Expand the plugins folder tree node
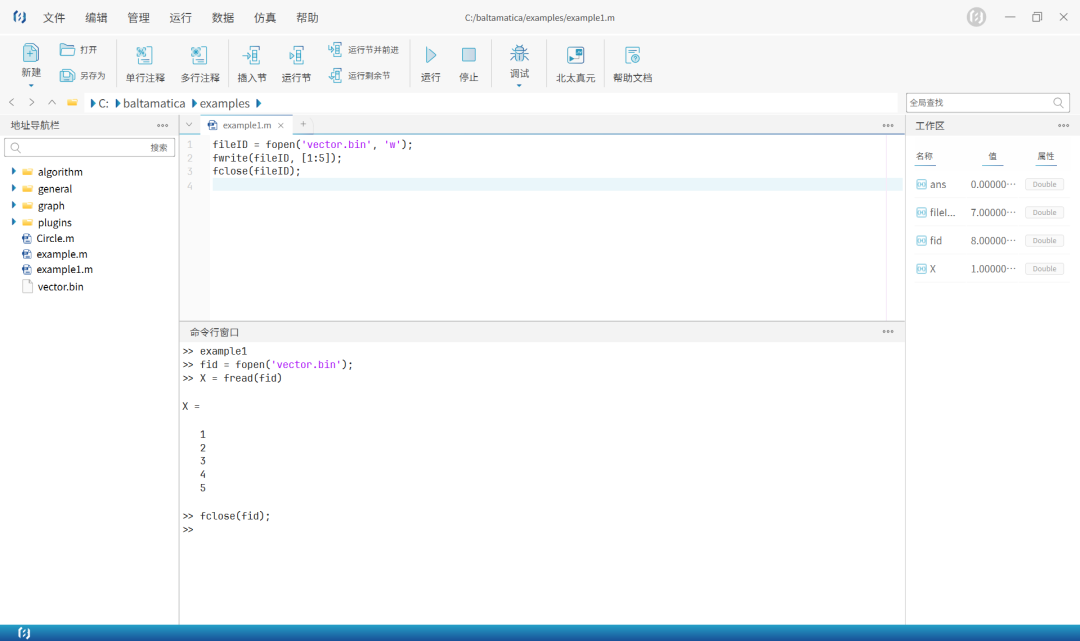The height and width of the screenshot is (641, 1080). coord(14,222)
